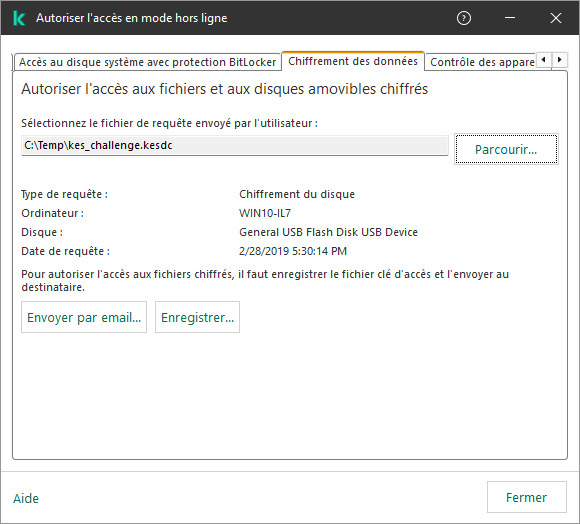
Task: Select 'General USB Flash Disk USB Device' text
Action: (x=328, y=232)
